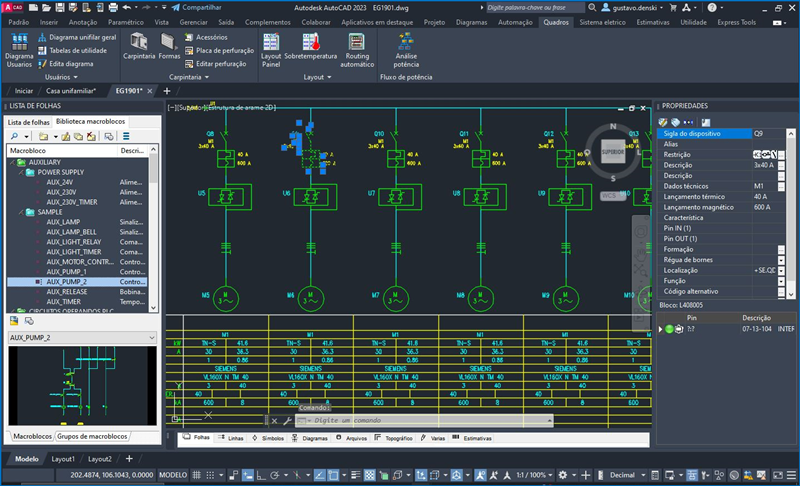Image resolution: width=800 pixels, height=486 pixels.
Task: Click the ViewCube SUPERIOR face
Action: [x=611, y=153]
